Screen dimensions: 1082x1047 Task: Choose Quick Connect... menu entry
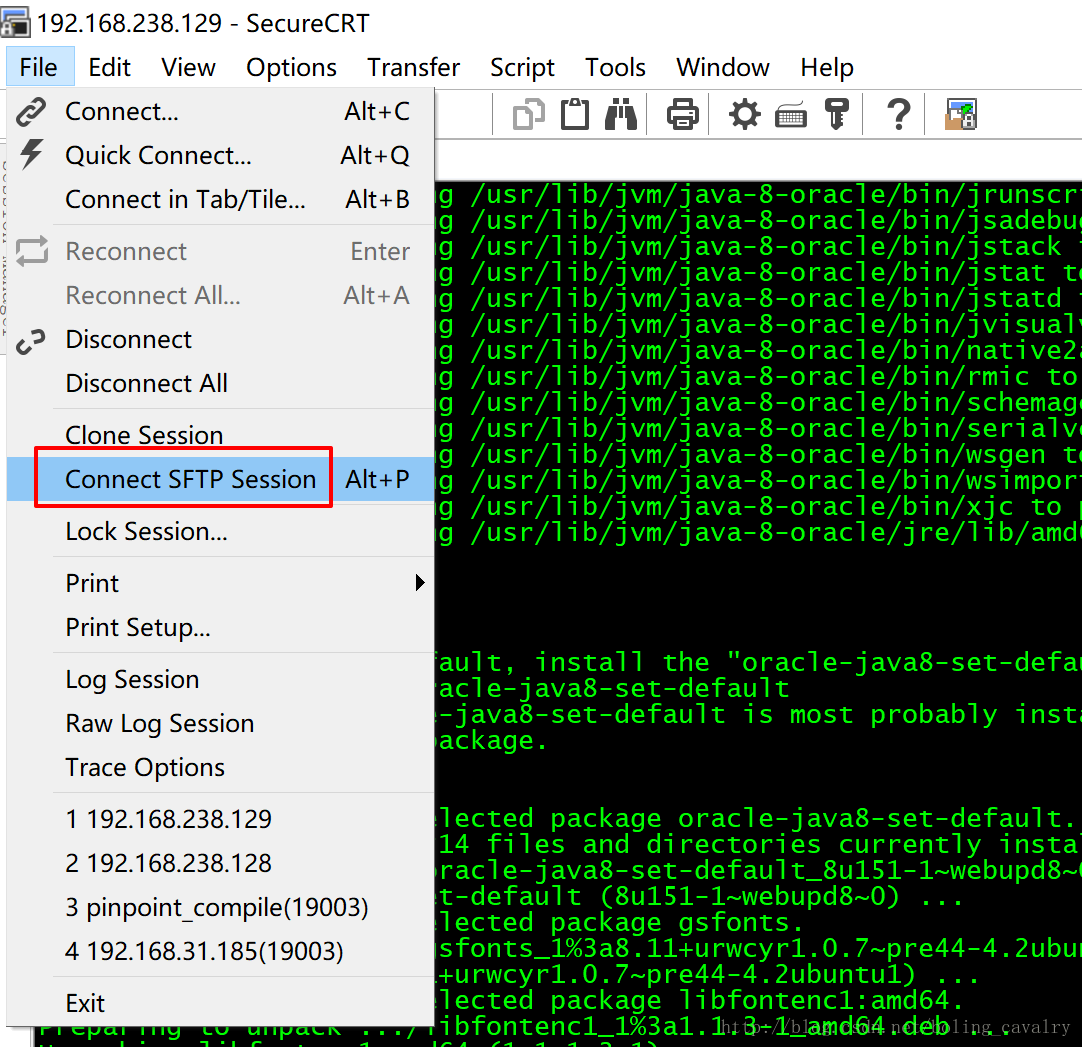220,155
